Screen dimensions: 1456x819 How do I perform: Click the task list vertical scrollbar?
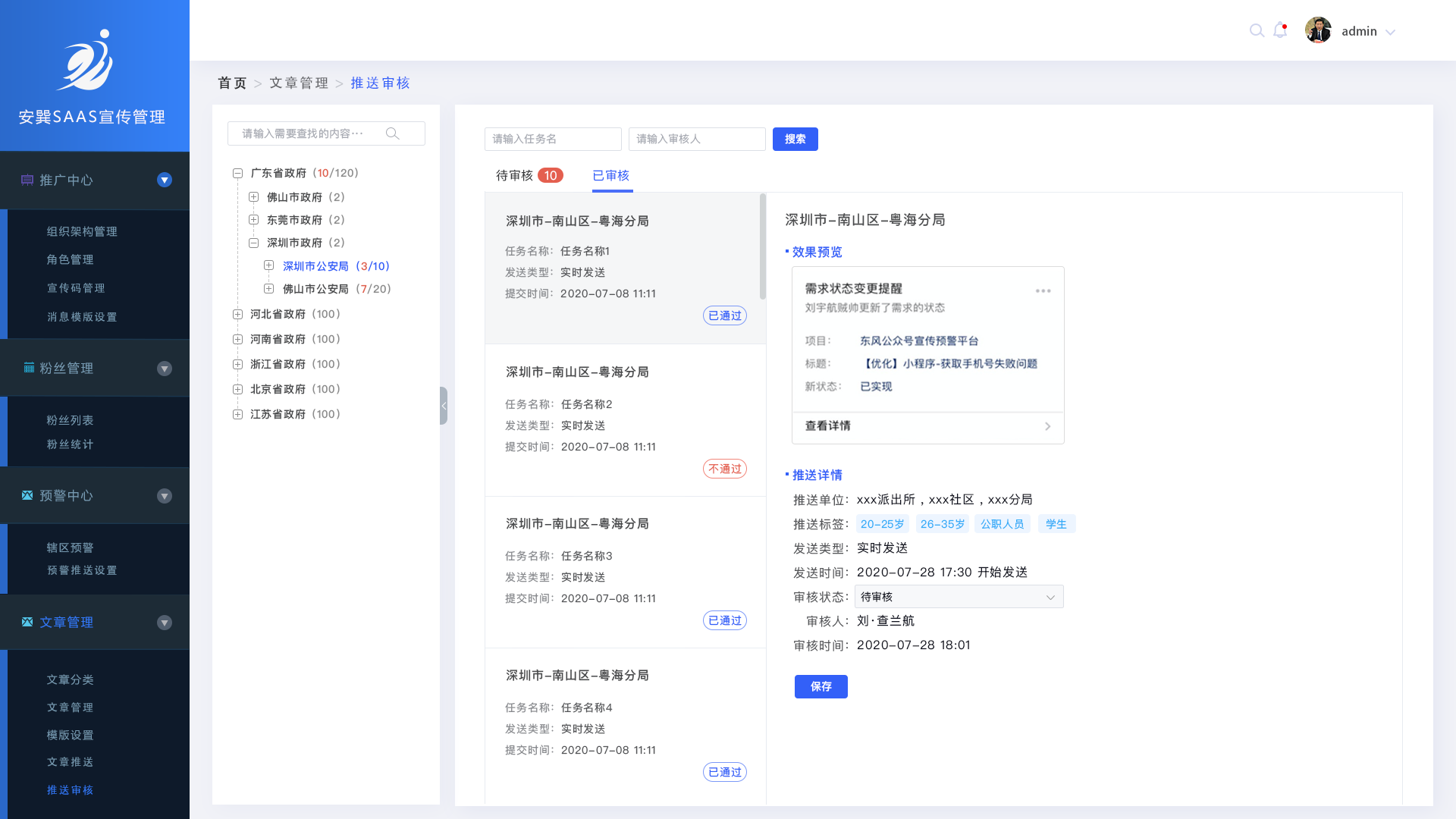[762, 246]
